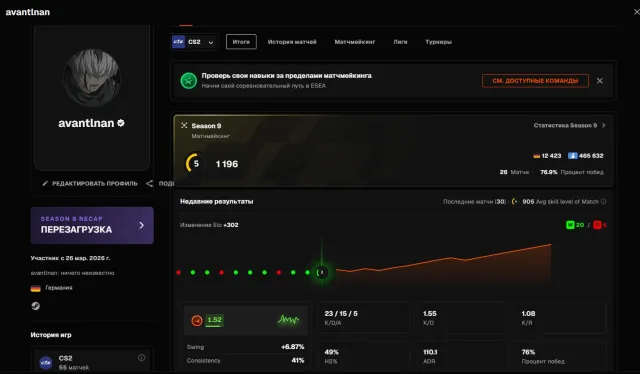Click the avantinan profile avatar
The width and height of the screenshot is (640, 374).
point(92,78)
